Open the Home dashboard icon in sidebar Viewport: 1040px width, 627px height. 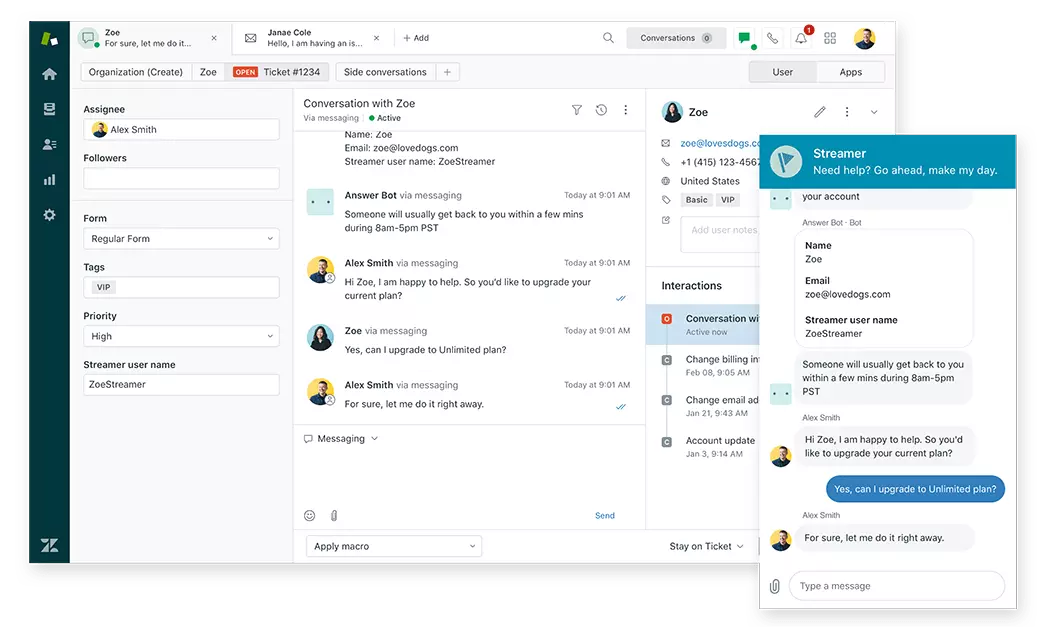(48, 73)
